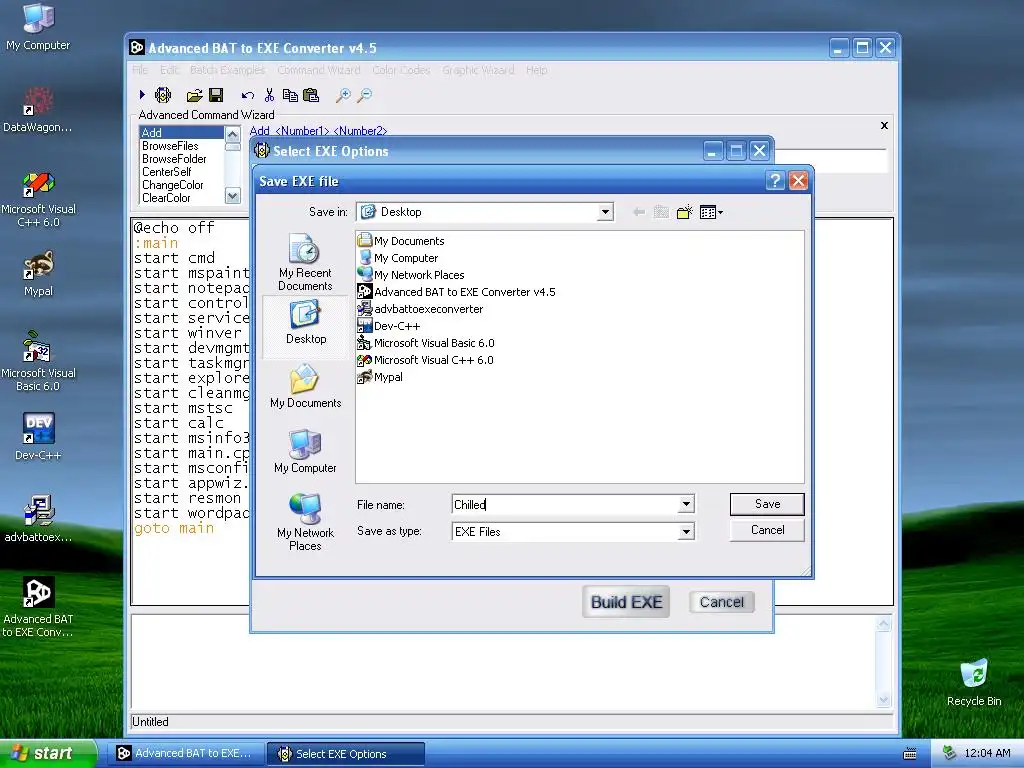
Task: Open My Network Places in places bar
Action: click(305, 522)
